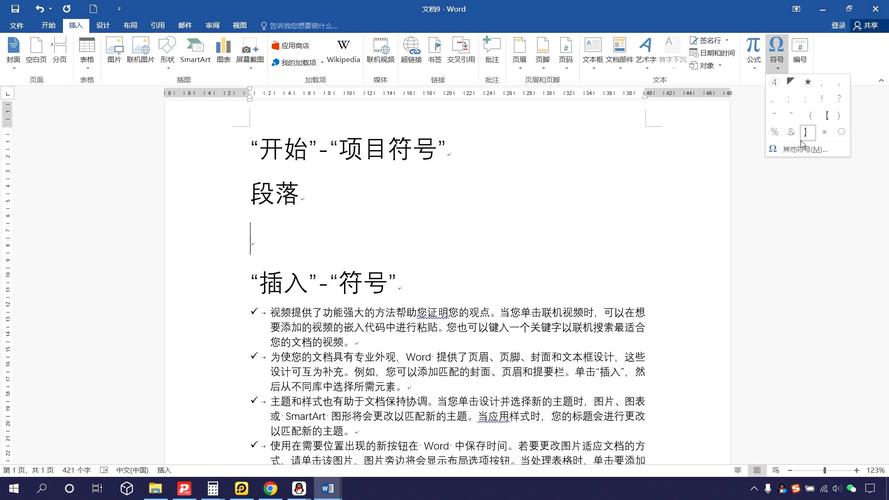
Task: Open the Equation (公式) dropdown
Action: point(753,51)
